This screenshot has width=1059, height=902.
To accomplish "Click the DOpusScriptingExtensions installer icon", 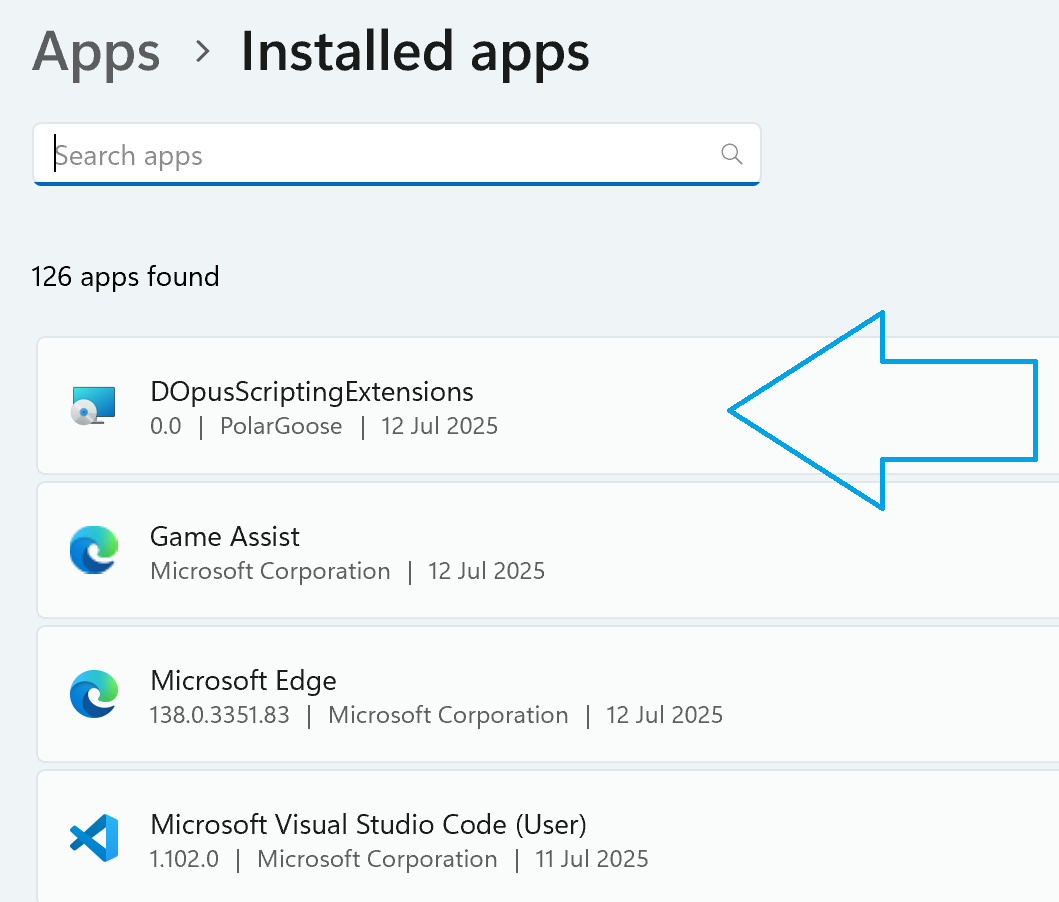I will [x=93, y=406].
